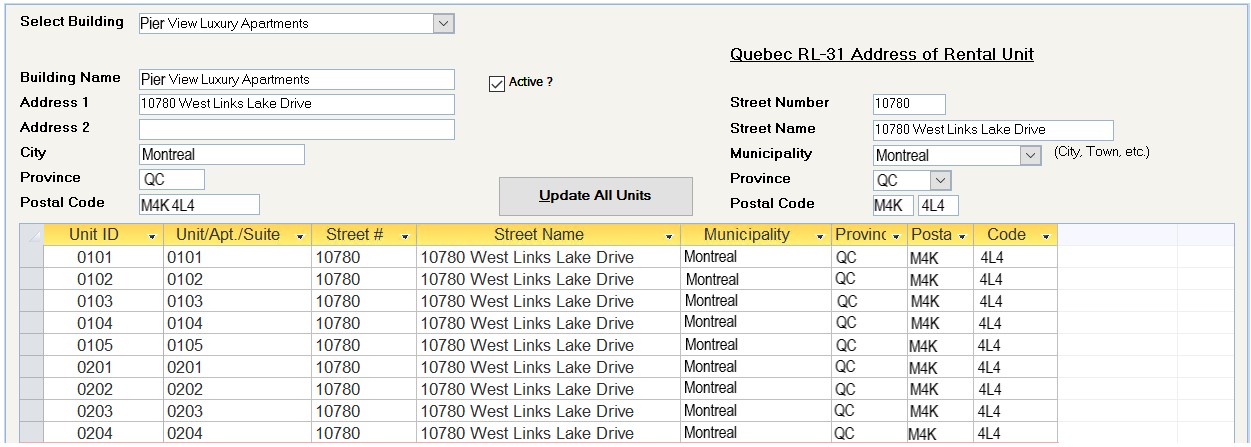This screenshot has height=447, width=1251.
Task: Open the Province dropdown in RL-31 section
Action: (939, 181)
